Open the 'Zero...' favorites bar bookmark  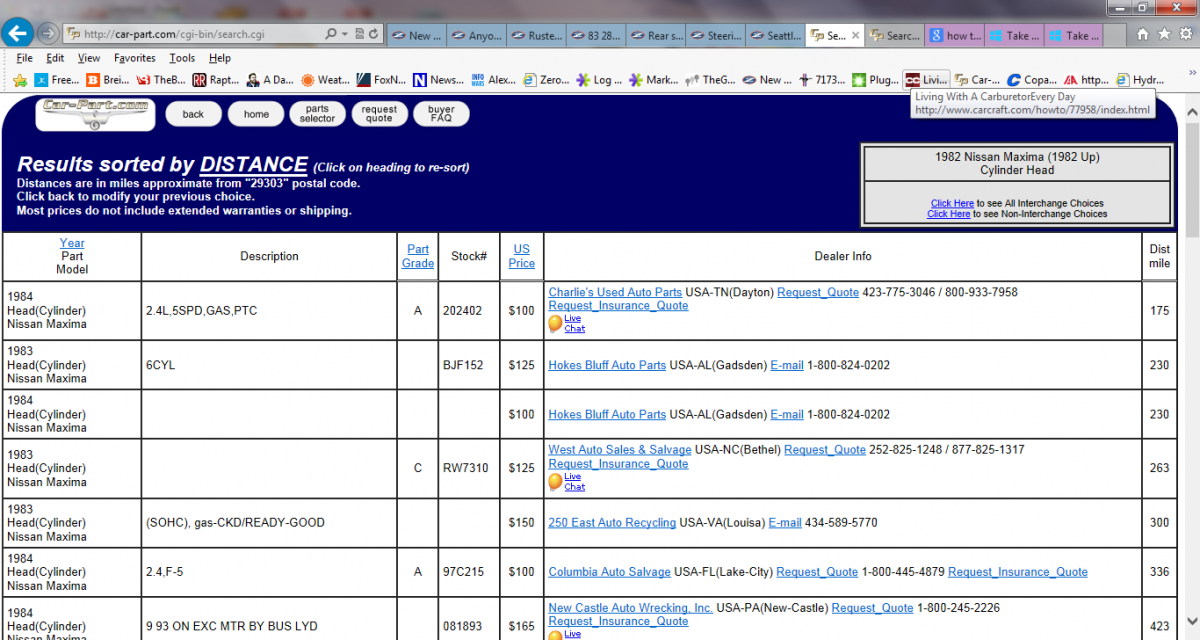[547, 80]
